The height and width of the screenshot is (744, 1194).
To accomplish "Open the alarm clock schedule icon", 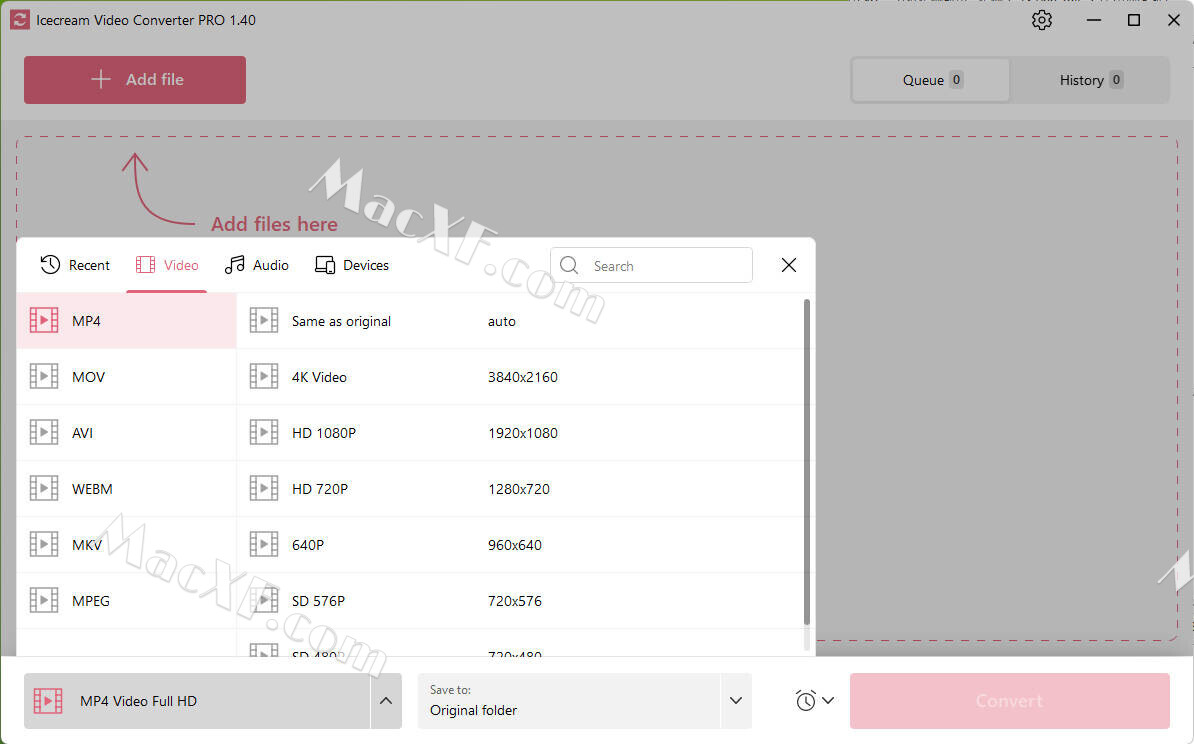I will click(x=806, y=701).
